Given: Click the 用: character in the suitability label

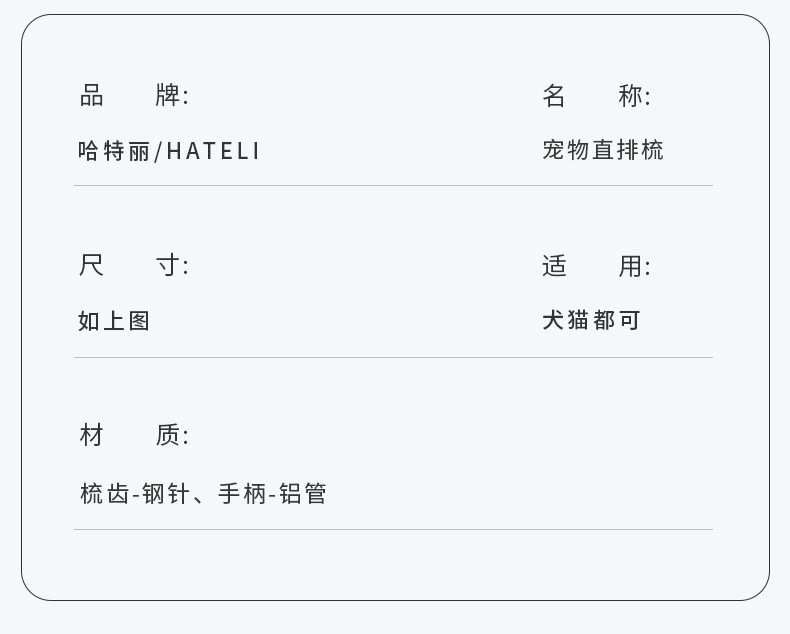Looking at the screenshot, I should (634, 266).
